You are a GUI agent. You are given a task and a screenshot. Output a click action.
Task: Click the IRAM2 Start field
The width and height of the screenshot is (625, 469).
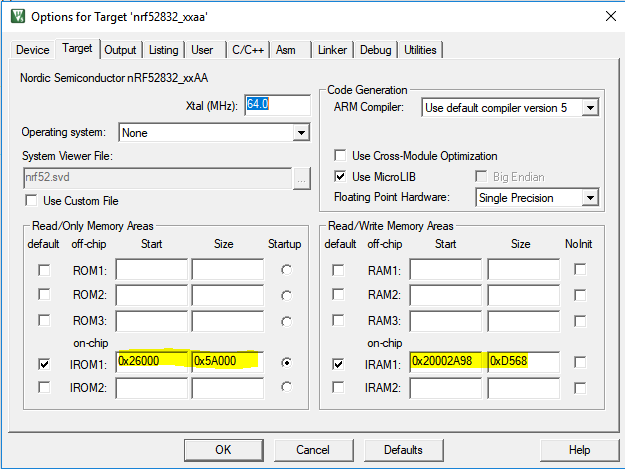(x=446, y=388)
